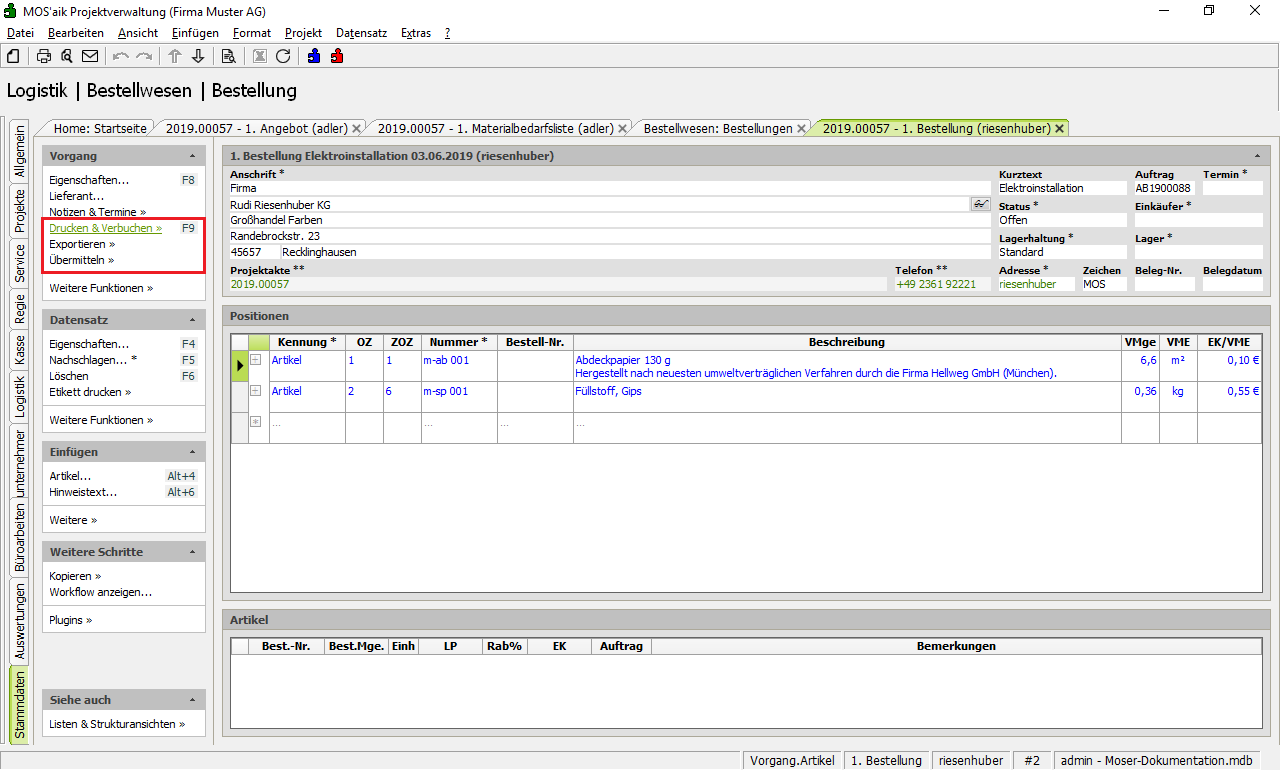1280x770 pixels.
Task: Click the Termin input field
Action: pyautogui.click(x=1232, y=188)
